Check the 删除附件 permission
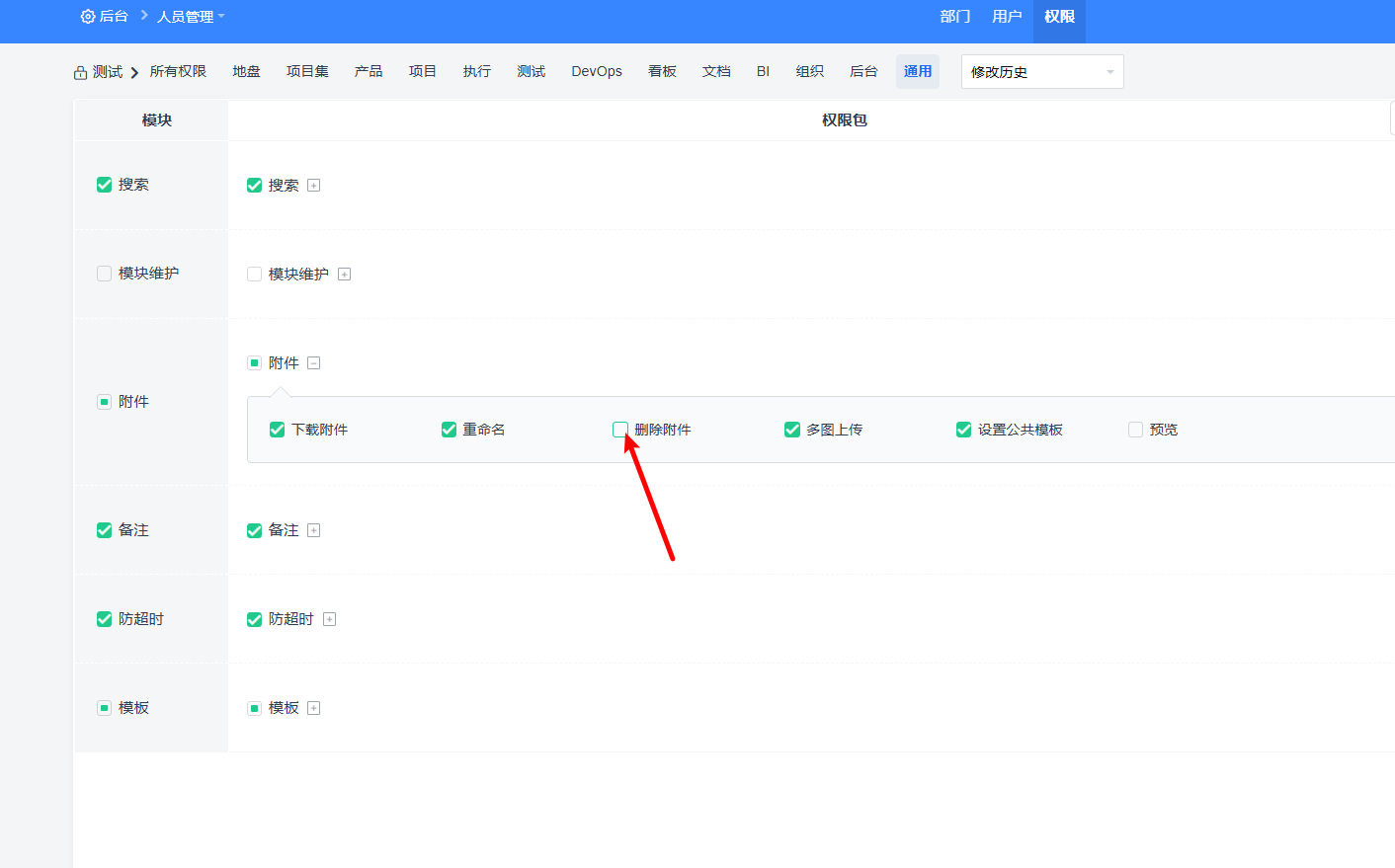 [620, 430]
